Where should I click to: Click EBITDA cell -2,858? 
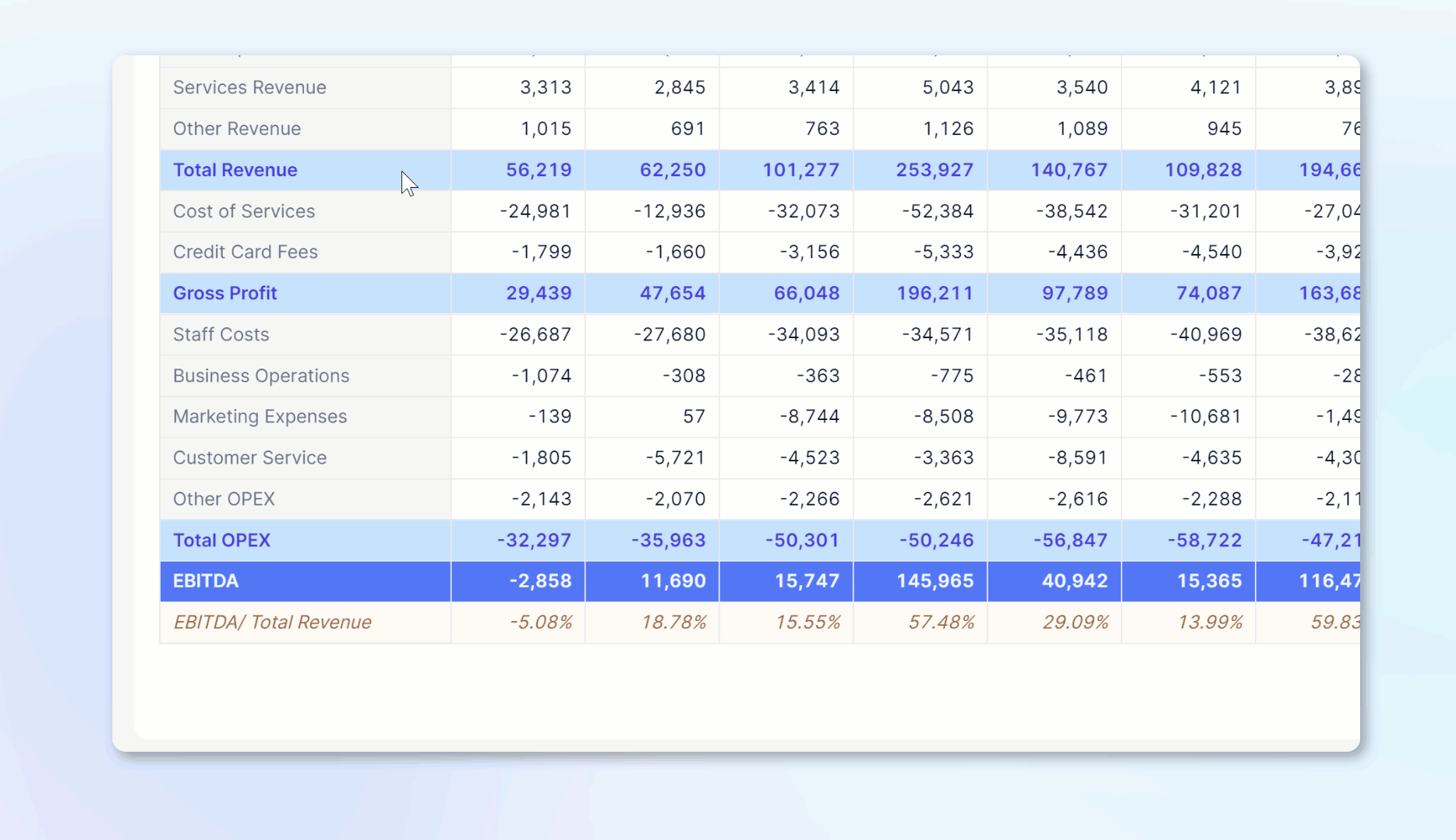(x=518, y=581)
